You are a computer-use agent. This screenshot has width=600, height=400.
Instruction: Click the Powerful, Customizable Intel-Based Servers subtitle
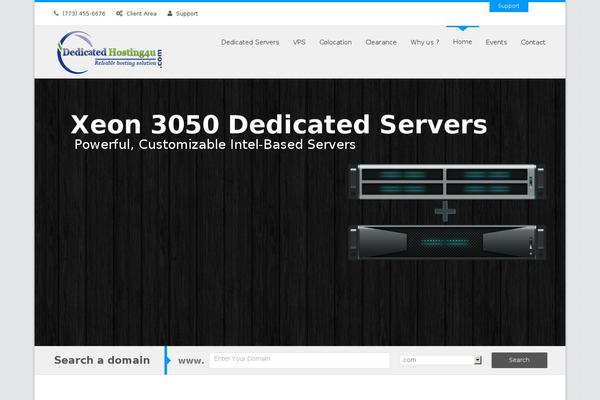215,144
